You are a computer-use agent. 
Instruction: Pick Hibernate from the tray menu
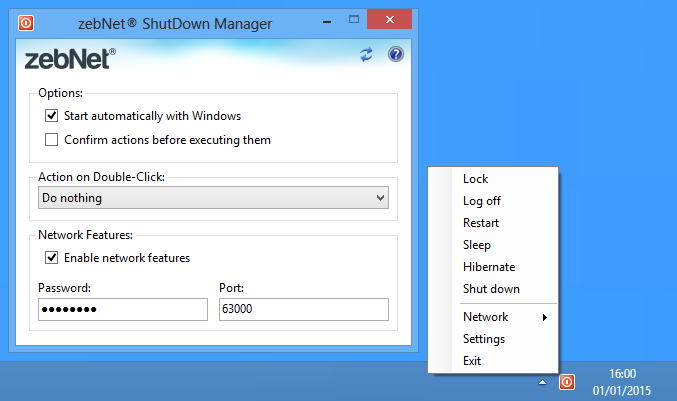488,267
